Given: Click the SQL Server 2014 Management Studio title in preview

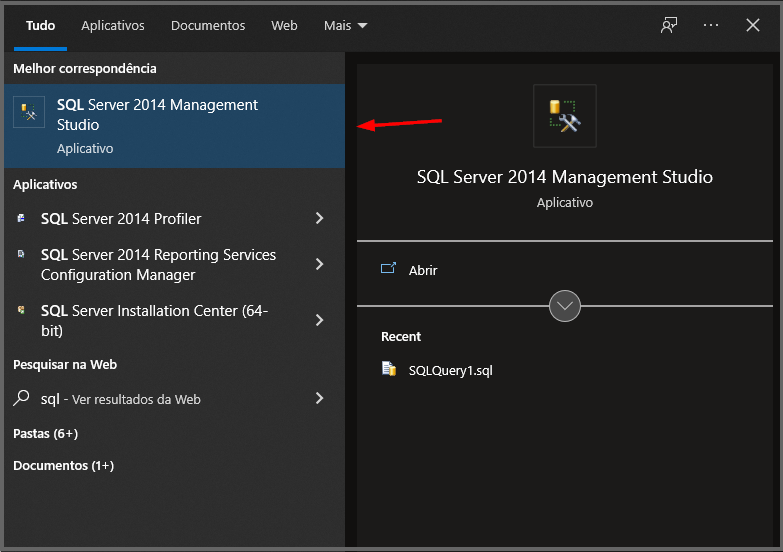Looking at the screenshot, I should [x=565, y=177].
